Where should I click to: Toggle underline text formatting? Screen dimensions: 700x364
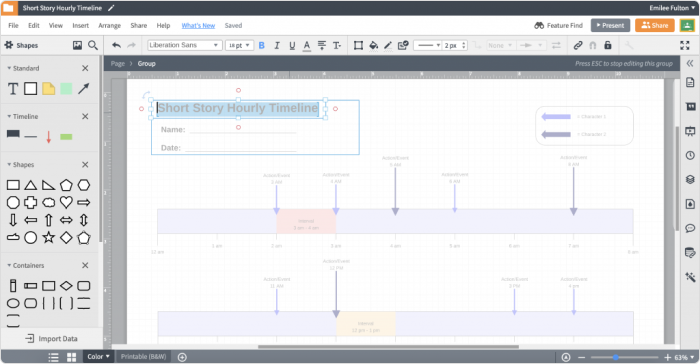click(292, 45)
